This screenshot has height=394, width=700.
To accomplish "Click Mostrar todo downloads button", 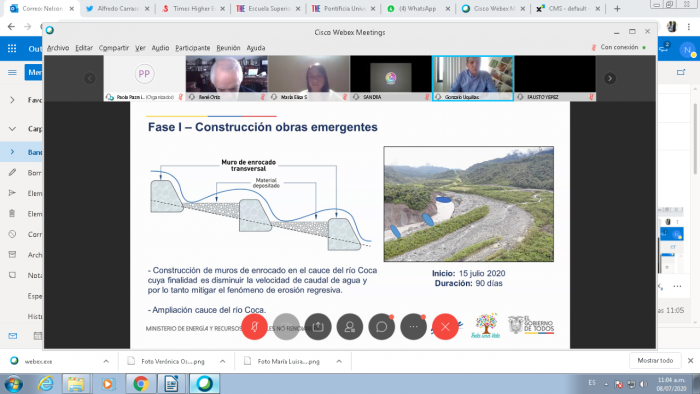I will (x=655, y=361).
